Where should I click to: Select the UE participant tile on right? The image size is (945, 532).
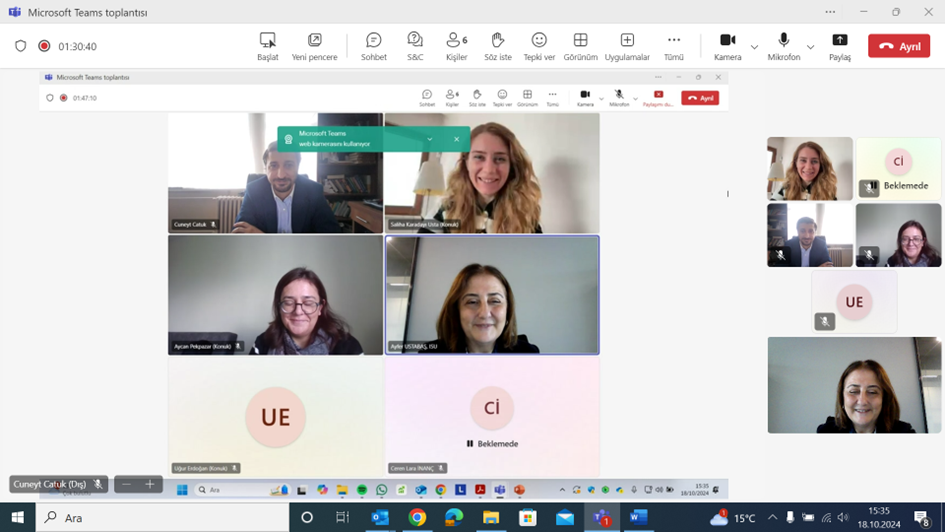coord(854,302)
